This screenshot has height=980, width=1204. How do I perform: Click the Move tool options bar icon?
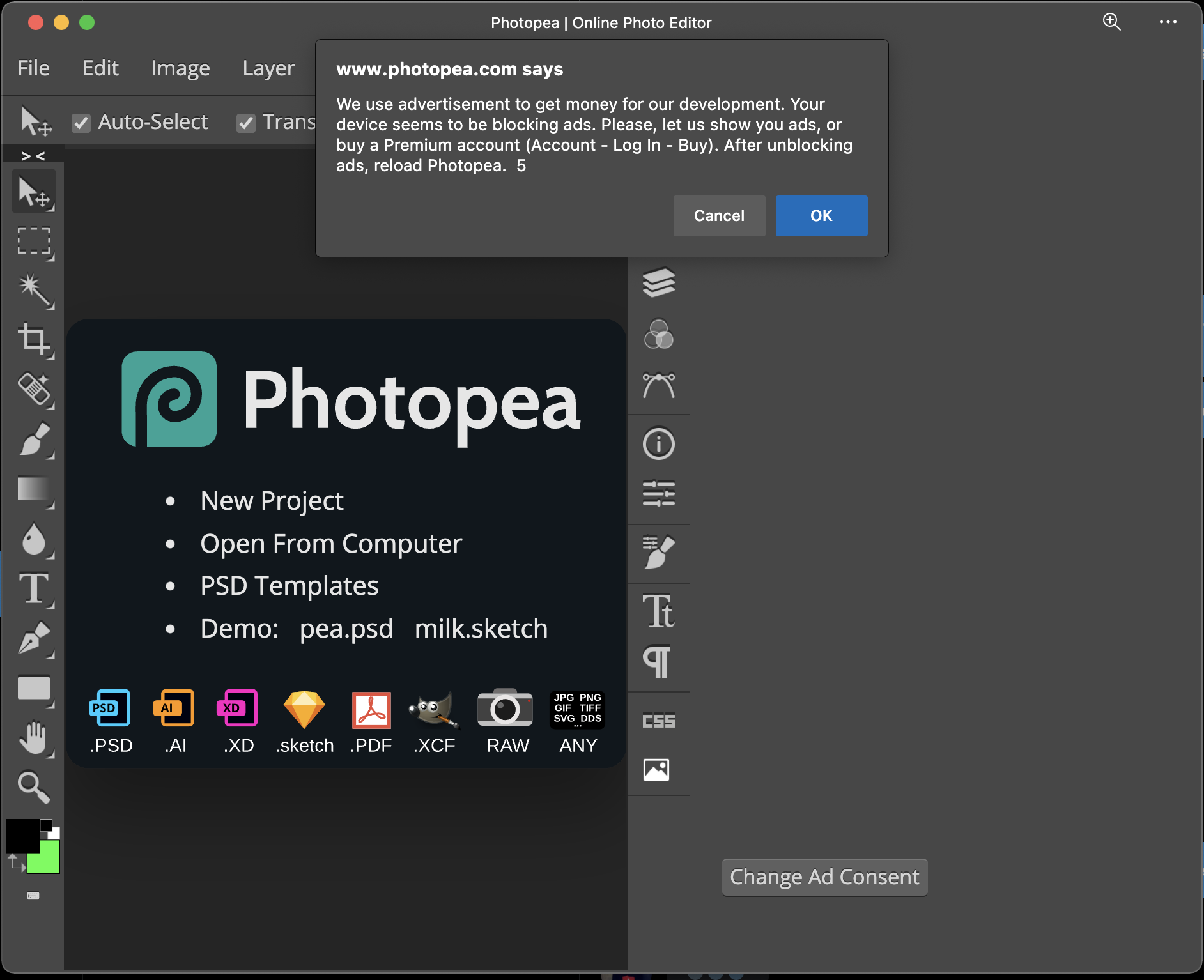click(x=35, y=121)
